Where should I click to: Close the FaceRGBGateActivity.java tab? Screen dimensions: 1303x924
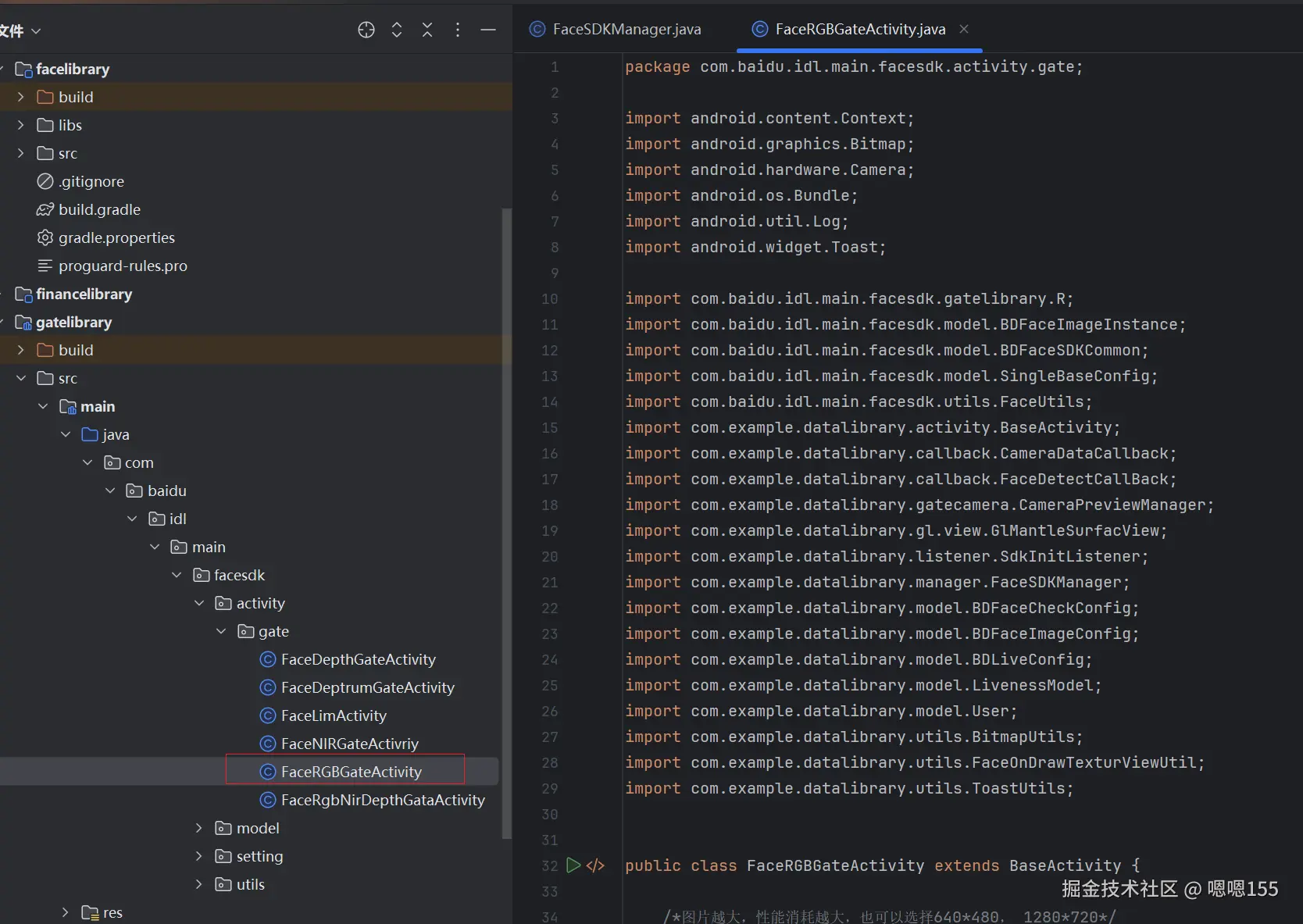click(964, 29)
